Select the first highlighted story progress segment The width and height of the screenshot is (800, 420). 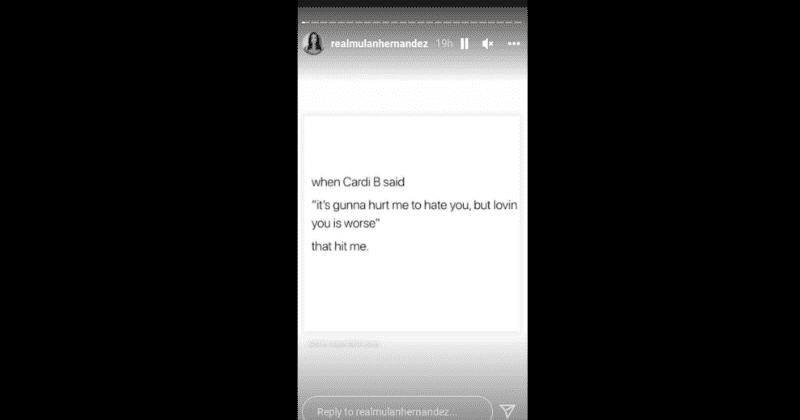click(x=306, y=22)
